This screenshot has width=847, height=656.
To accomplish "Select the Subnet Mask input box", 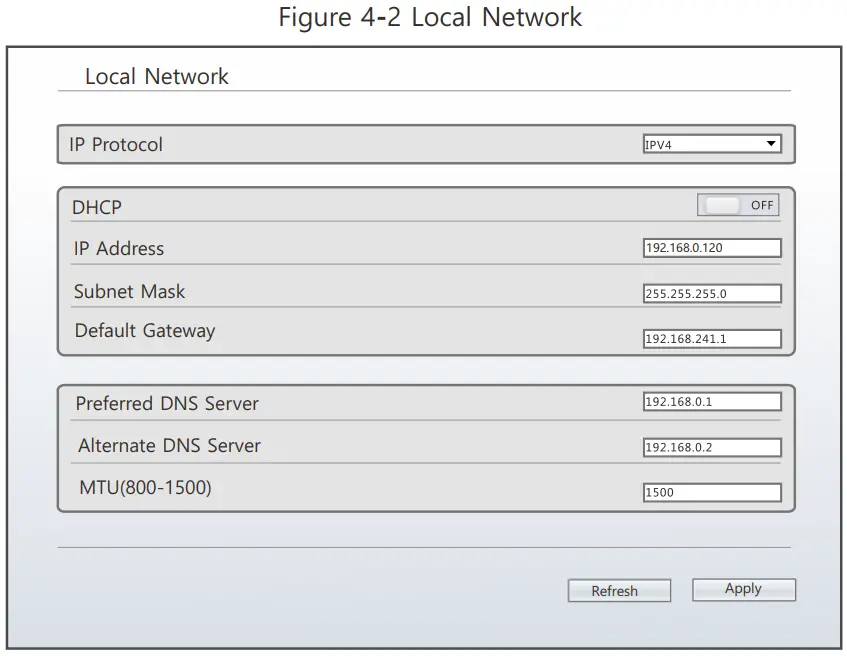I will click(712, 292).
